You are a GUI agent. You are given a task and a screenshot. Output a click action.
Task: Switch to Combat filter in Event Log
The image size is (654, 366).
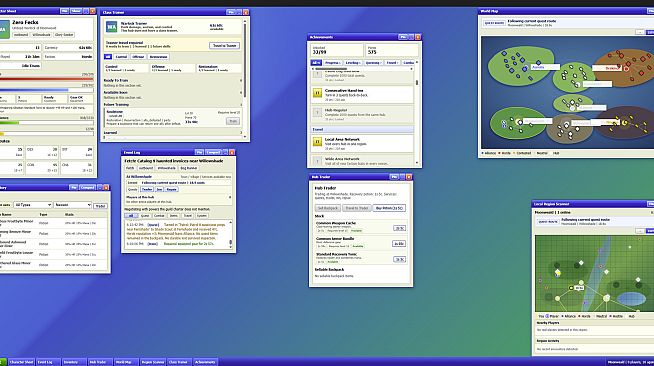click(x=159, y=216)
